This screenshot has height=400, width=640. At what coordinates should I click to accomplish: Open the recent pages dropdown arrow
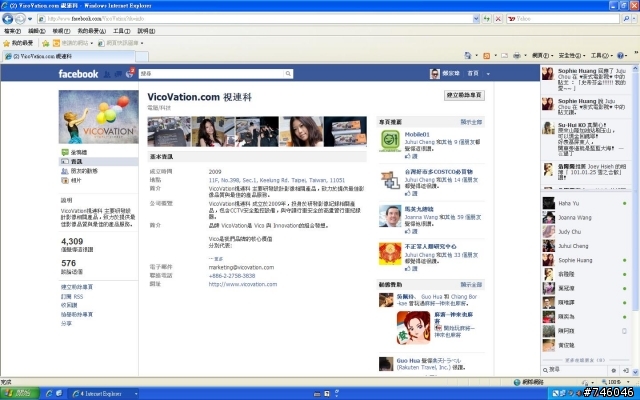click(30, 19)
